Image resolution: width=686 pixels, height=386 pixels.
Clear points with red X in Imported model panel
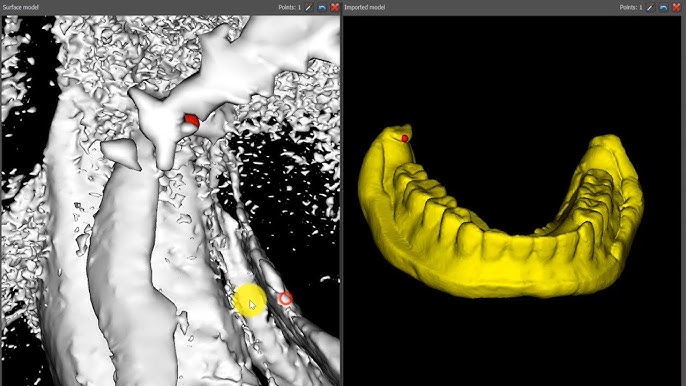coord(676,7)
